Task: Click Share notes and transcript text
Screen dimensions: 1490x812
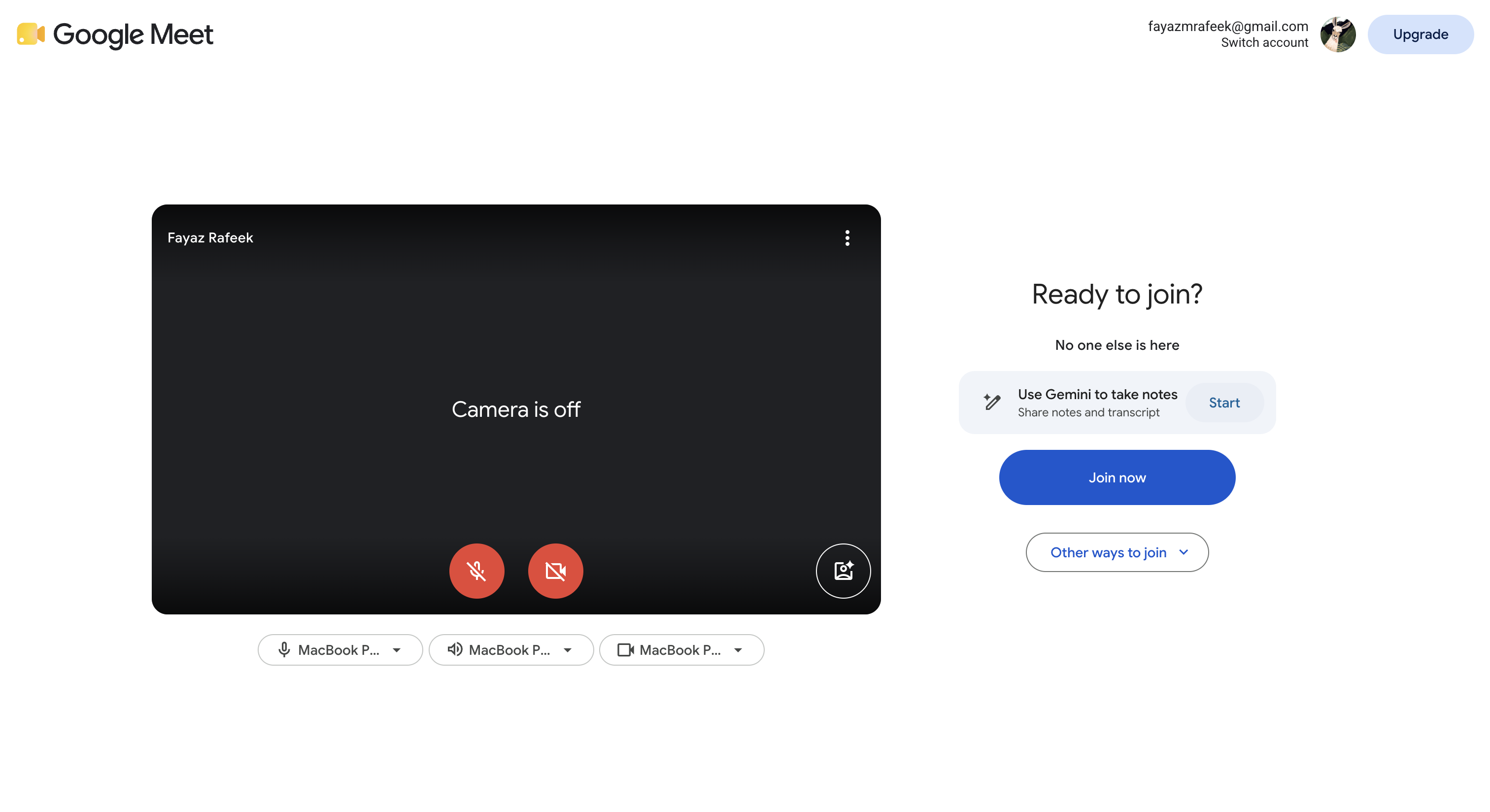Action: (1088, 412)
